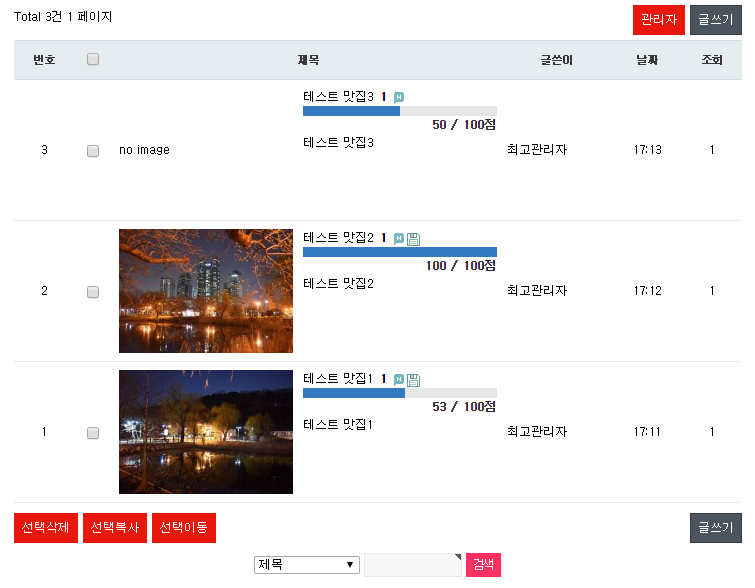The width and height of the screenshot is (755, 588).
Task: Click the bottom 글쓰기 write button
Action: click(x=716, y=528)
